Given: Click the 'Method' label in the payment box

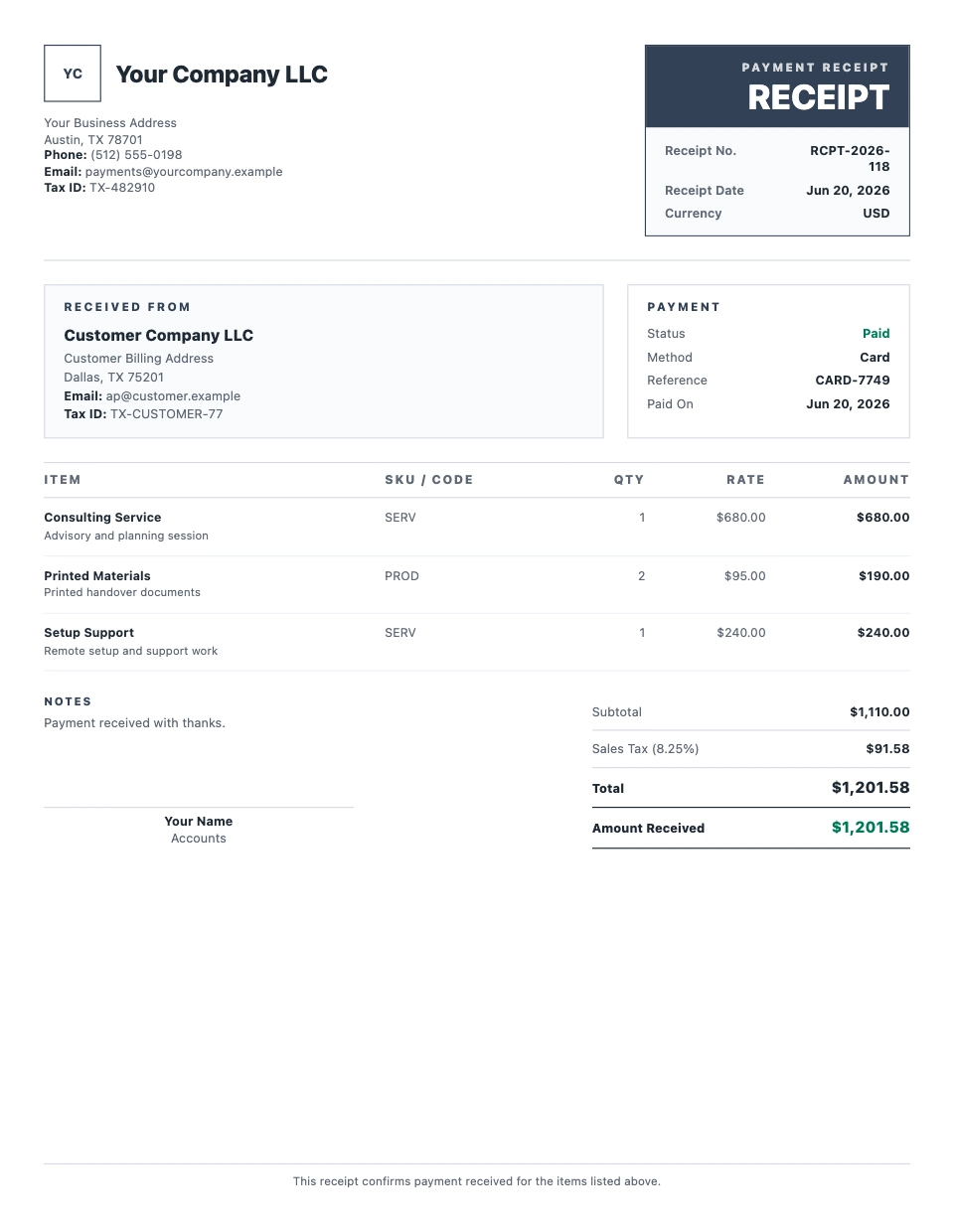Looking at the screenshot, I should 670,358.
